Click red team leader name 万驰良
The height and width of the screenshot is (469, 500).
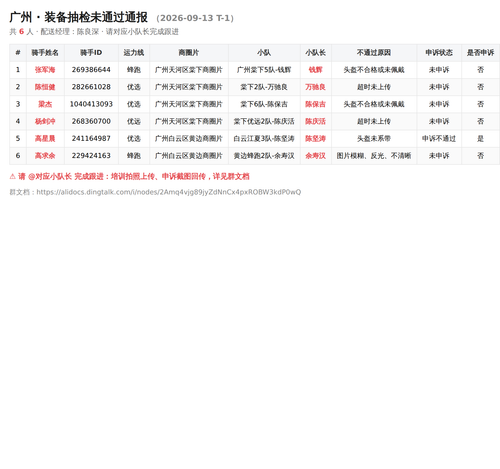pyautogui.click(x=315, y=87)
